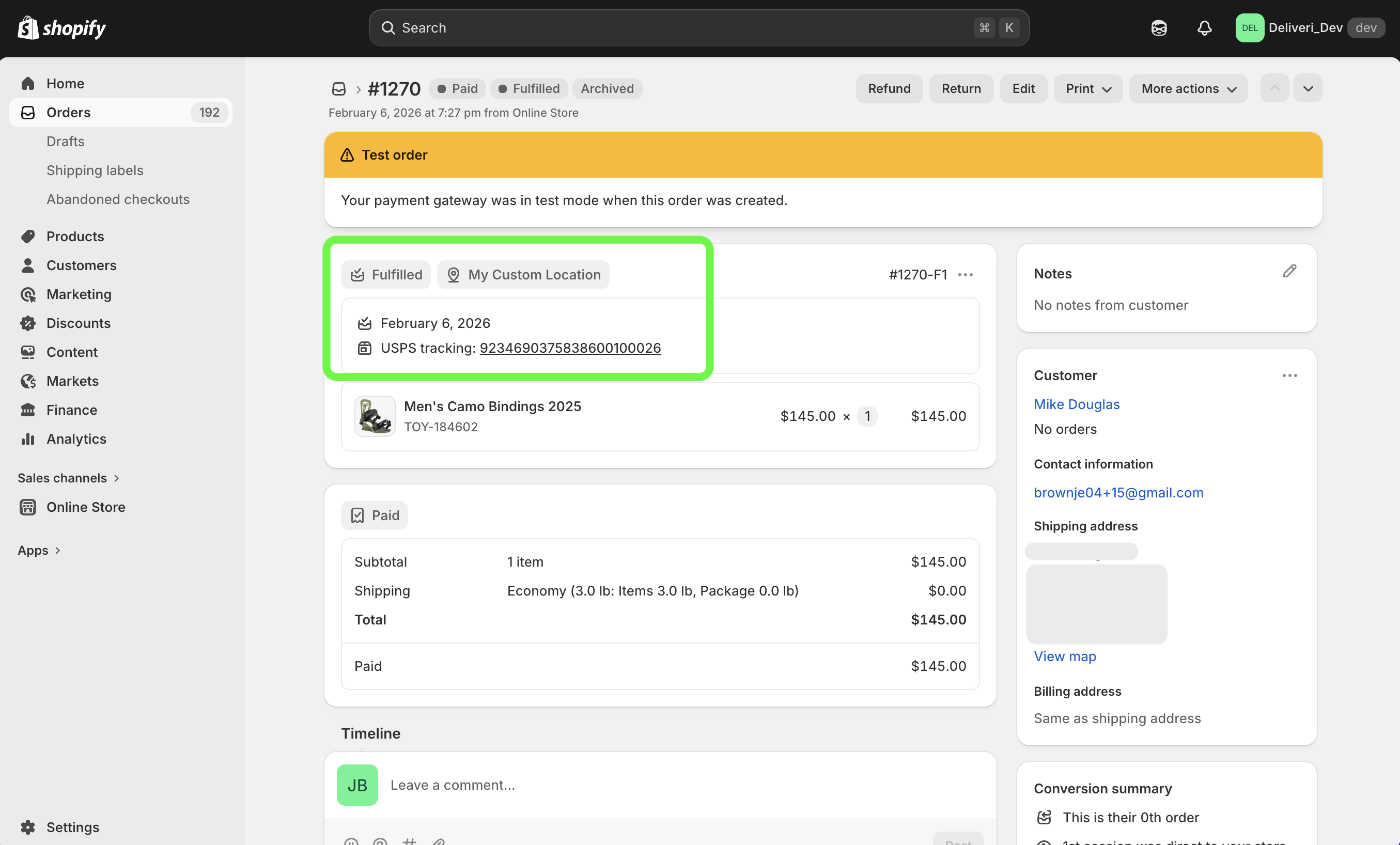Open customer Mike Douglas profile link
The width and height of the screenshot is (1400, 845).
coord(1076,404)
